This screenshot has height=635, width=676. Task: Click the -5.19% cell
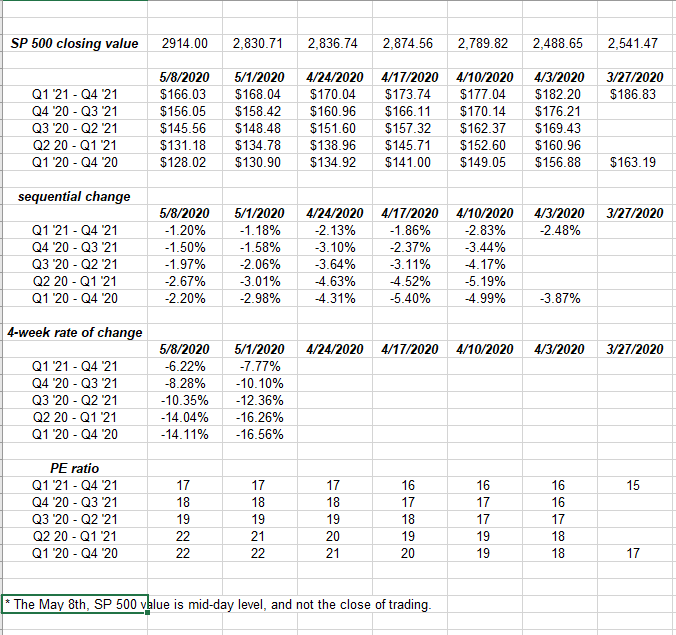tap(485, 282)
